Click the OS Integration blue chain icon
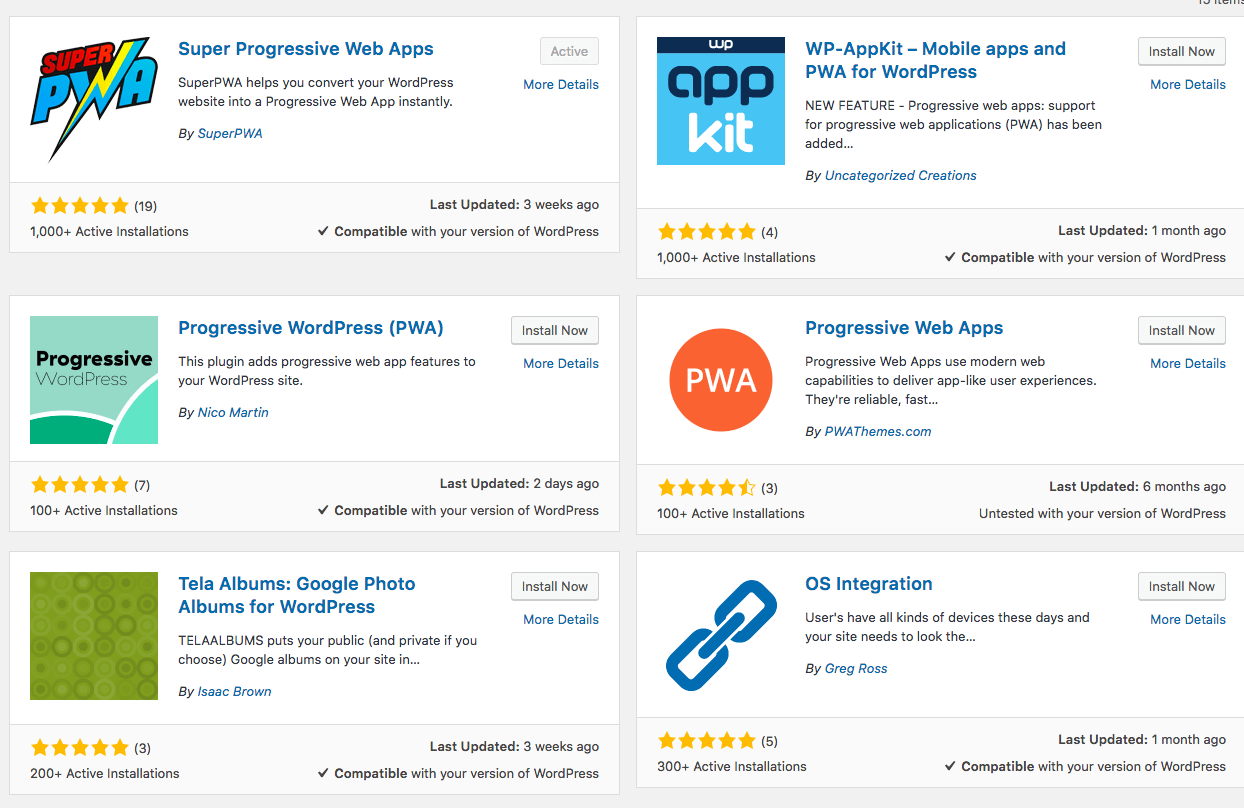The height and width of the screenshot is (808, 1244). click(x=720, y=635)
